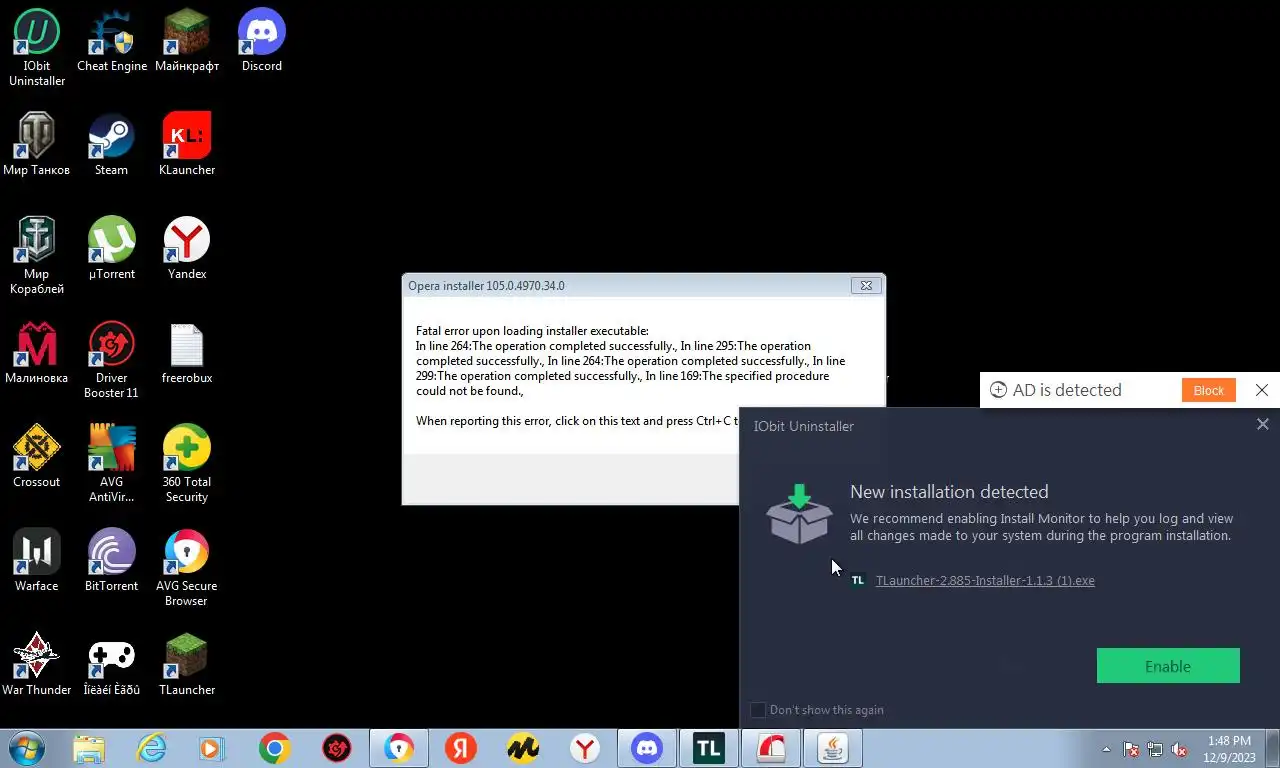Open the IObit Uninstaller desktop shortcut

point(37,47)
